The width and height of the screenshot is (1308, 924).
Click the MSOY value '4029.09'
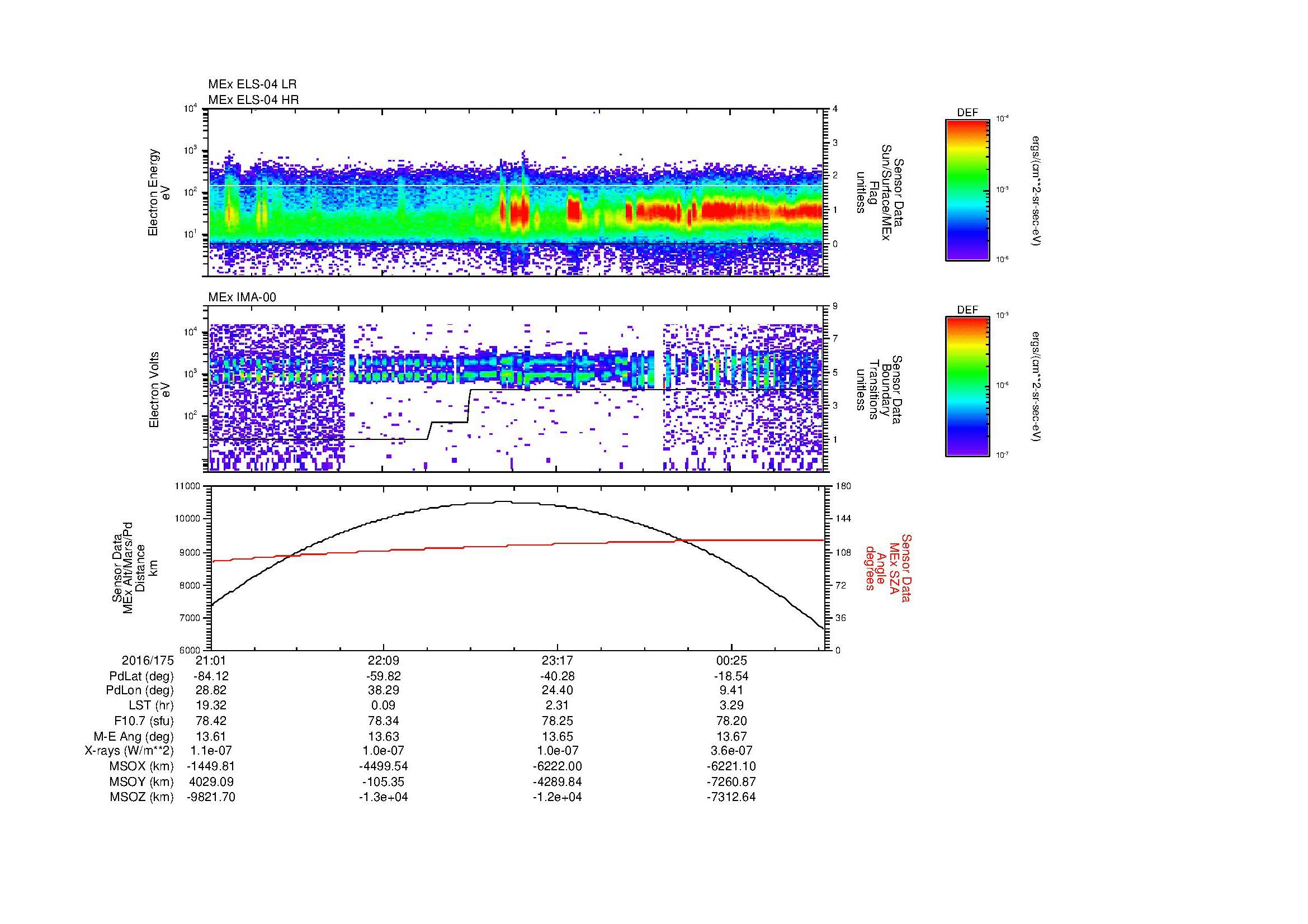211,781
